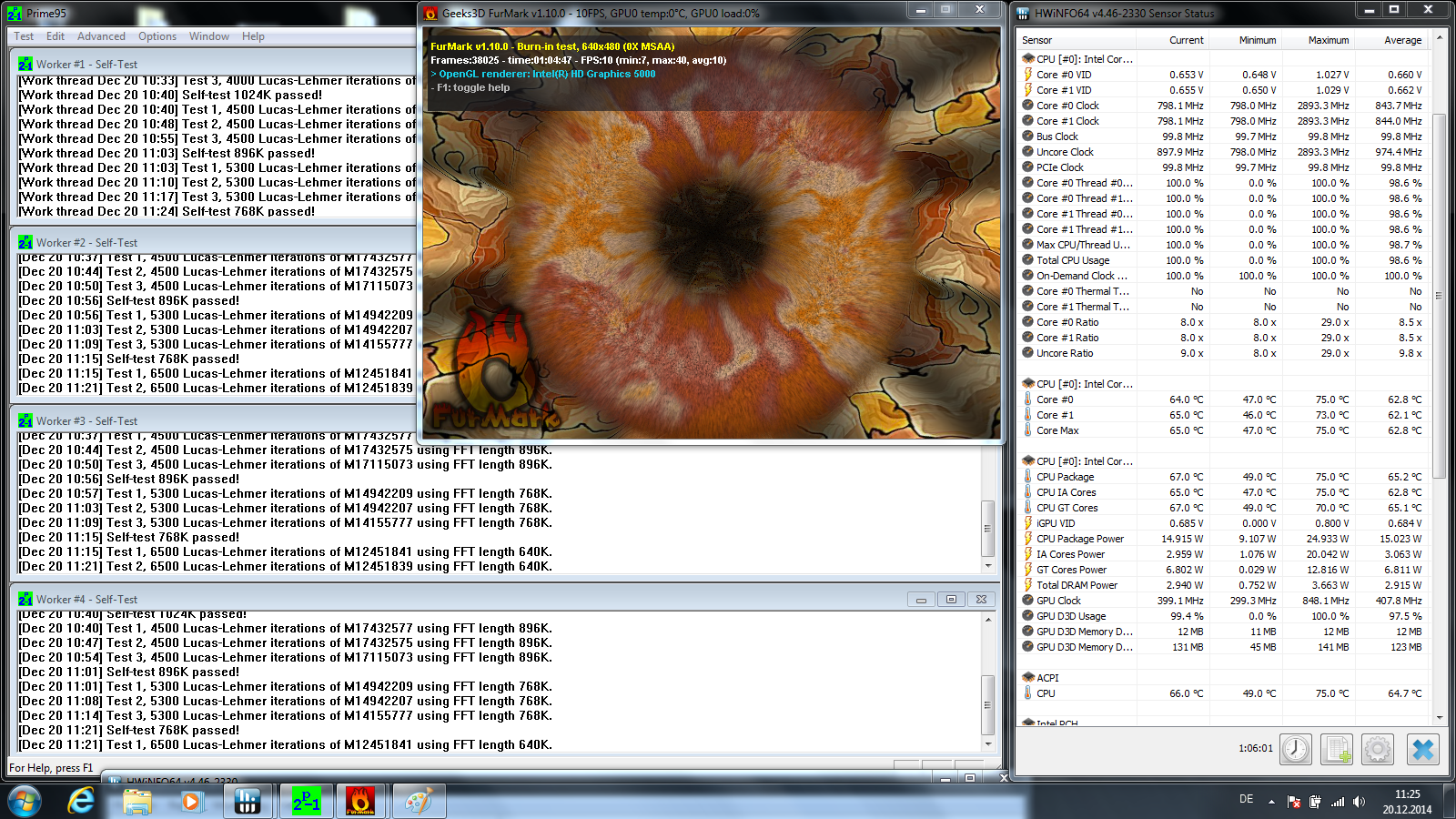This screenshot has height=819, width=1456.
Task: Click the icon beside GPU Clock
Action: (1028, 601)
